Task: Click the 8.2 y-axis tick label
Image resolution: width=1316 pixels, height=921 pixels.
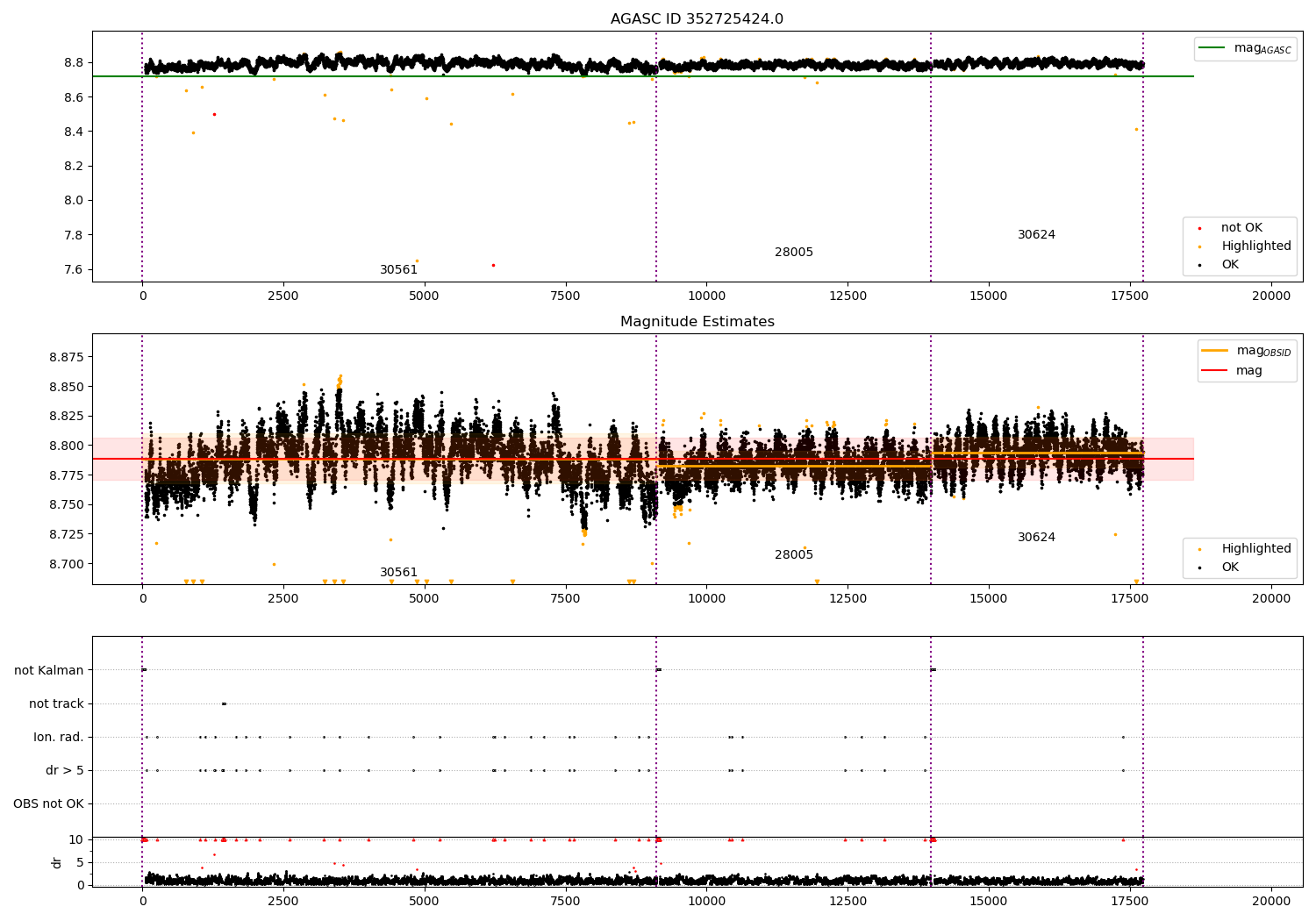Action: click(x=74, y=167)
